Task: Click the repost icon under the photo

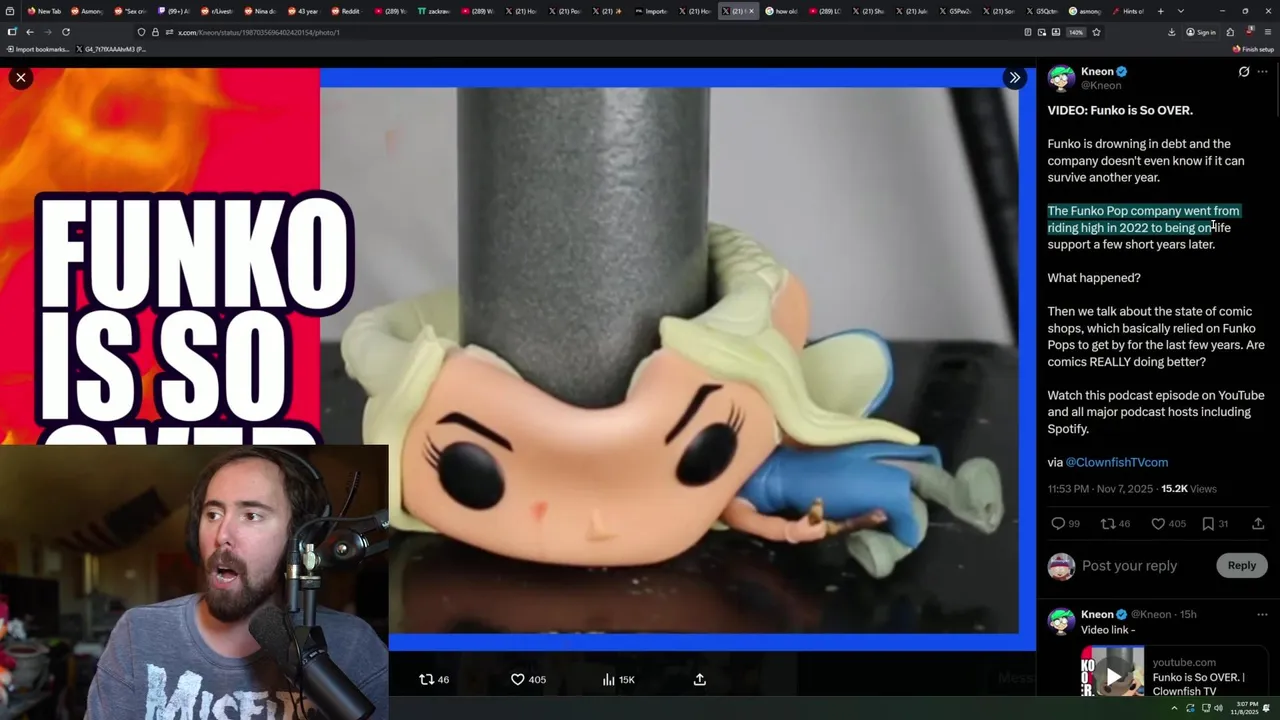Action: coord(426,679)
